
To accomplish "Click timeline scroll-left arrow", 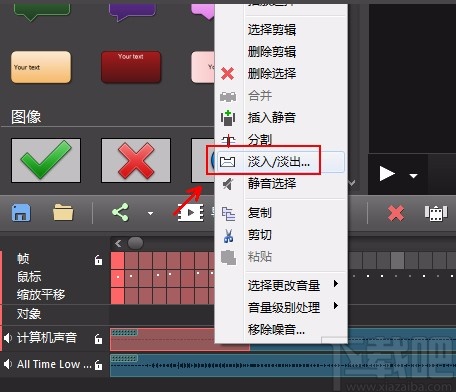I will (118, 243).
